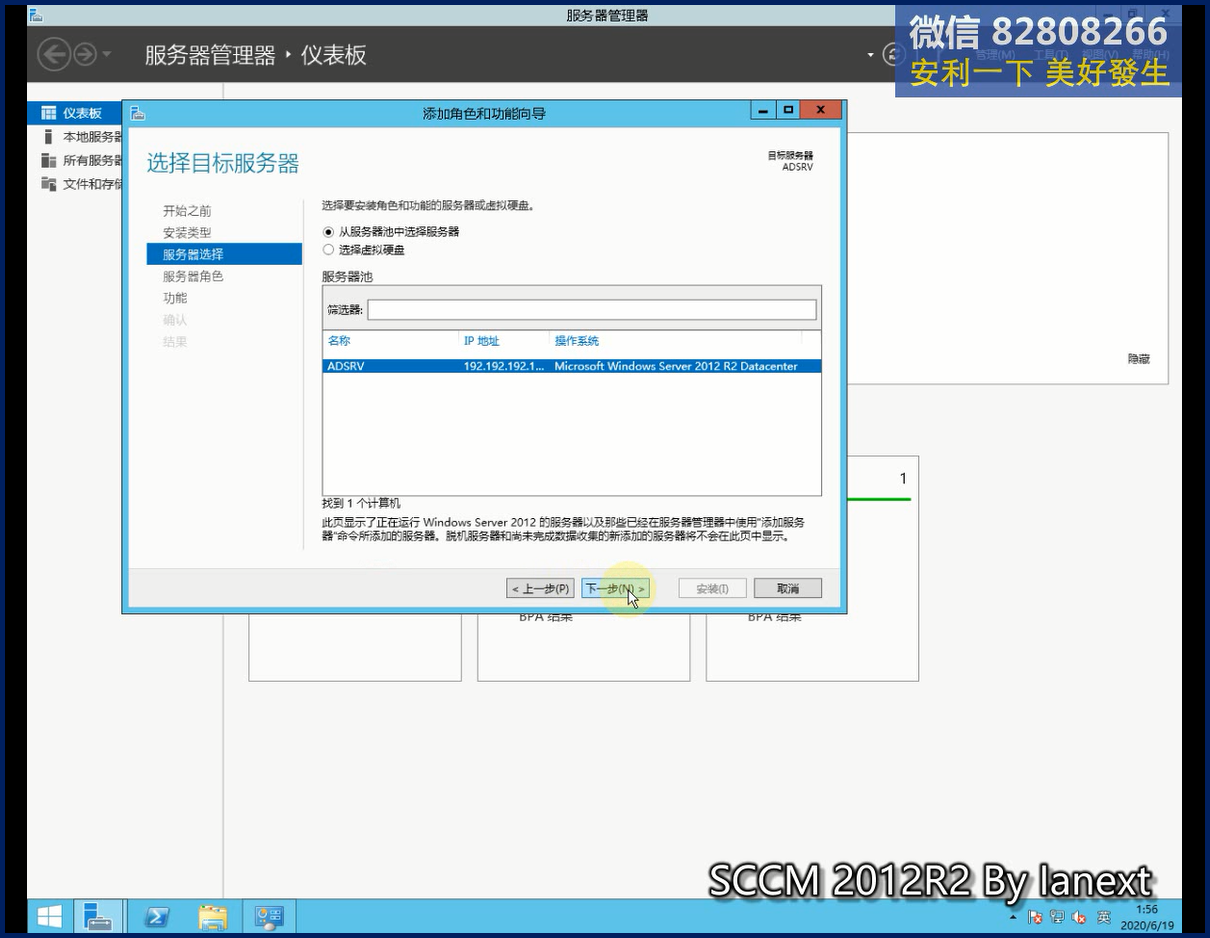1210x938 pixels.
Task: Launch PowerShell from the taskbar
Action: pyautogui.click(x=157, y=916)
